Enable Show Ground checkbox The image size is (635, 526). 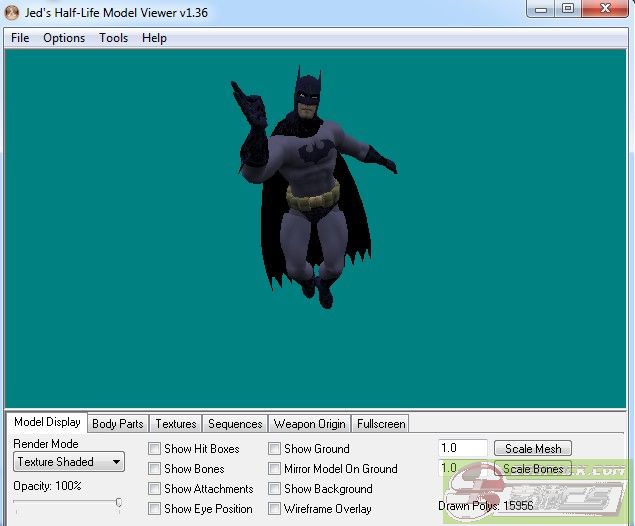[x=274, y=449]
